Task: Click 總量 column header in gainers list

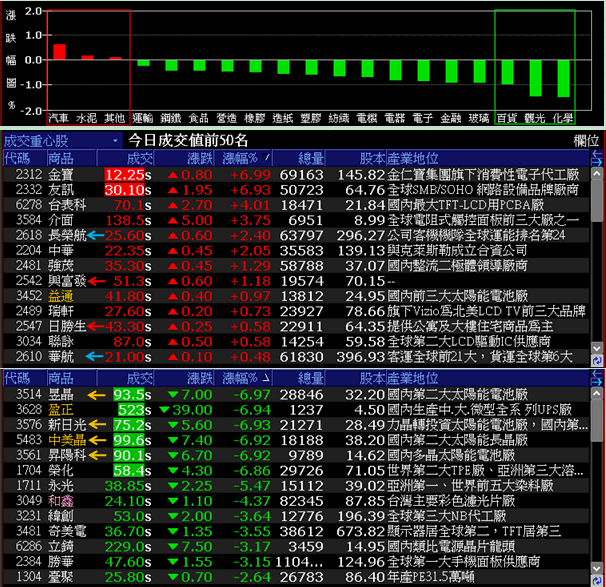Action: 299,158
